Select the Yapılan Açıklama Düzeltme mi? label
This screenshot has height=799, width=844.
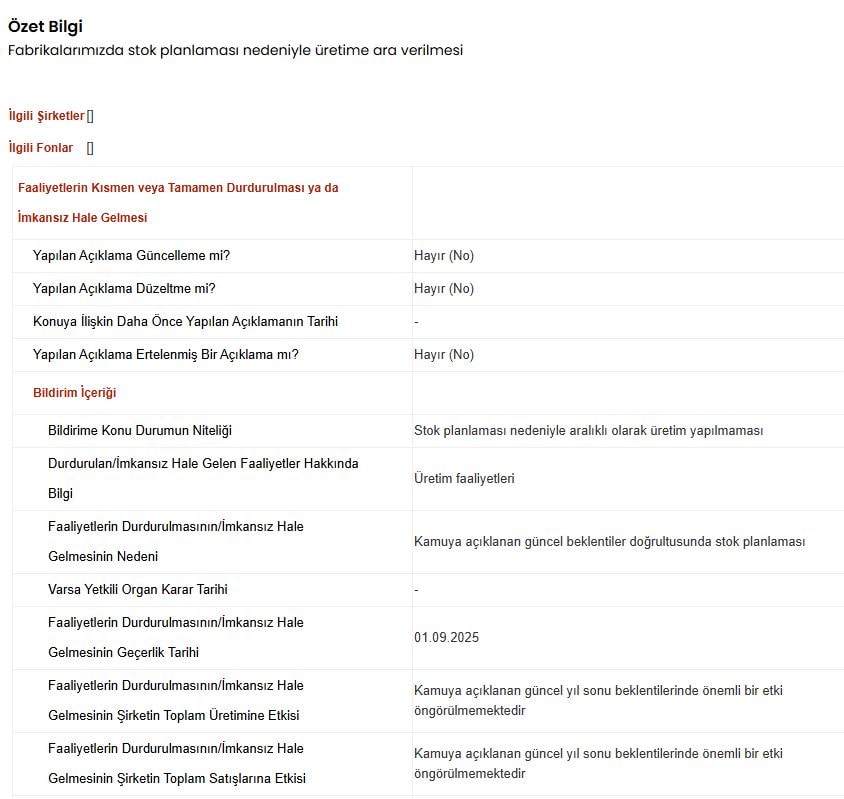(x=124, y=289)
